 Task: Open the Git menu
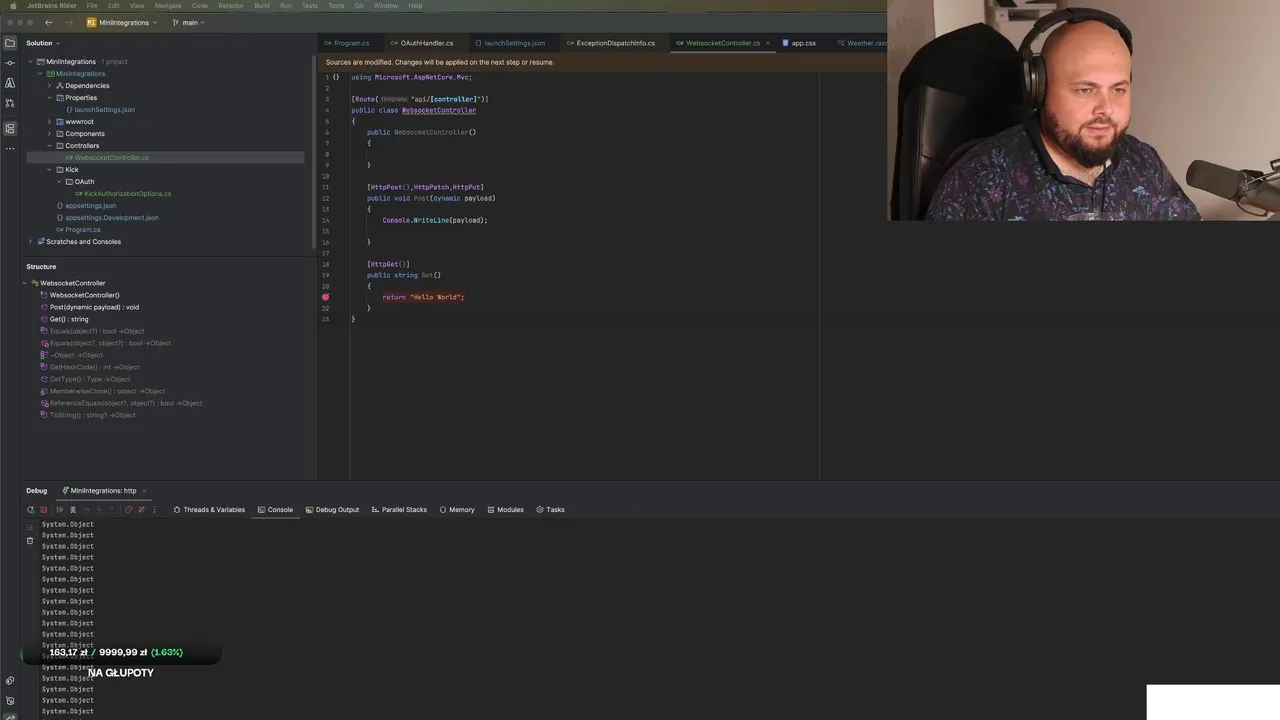[x=359, y=6]
